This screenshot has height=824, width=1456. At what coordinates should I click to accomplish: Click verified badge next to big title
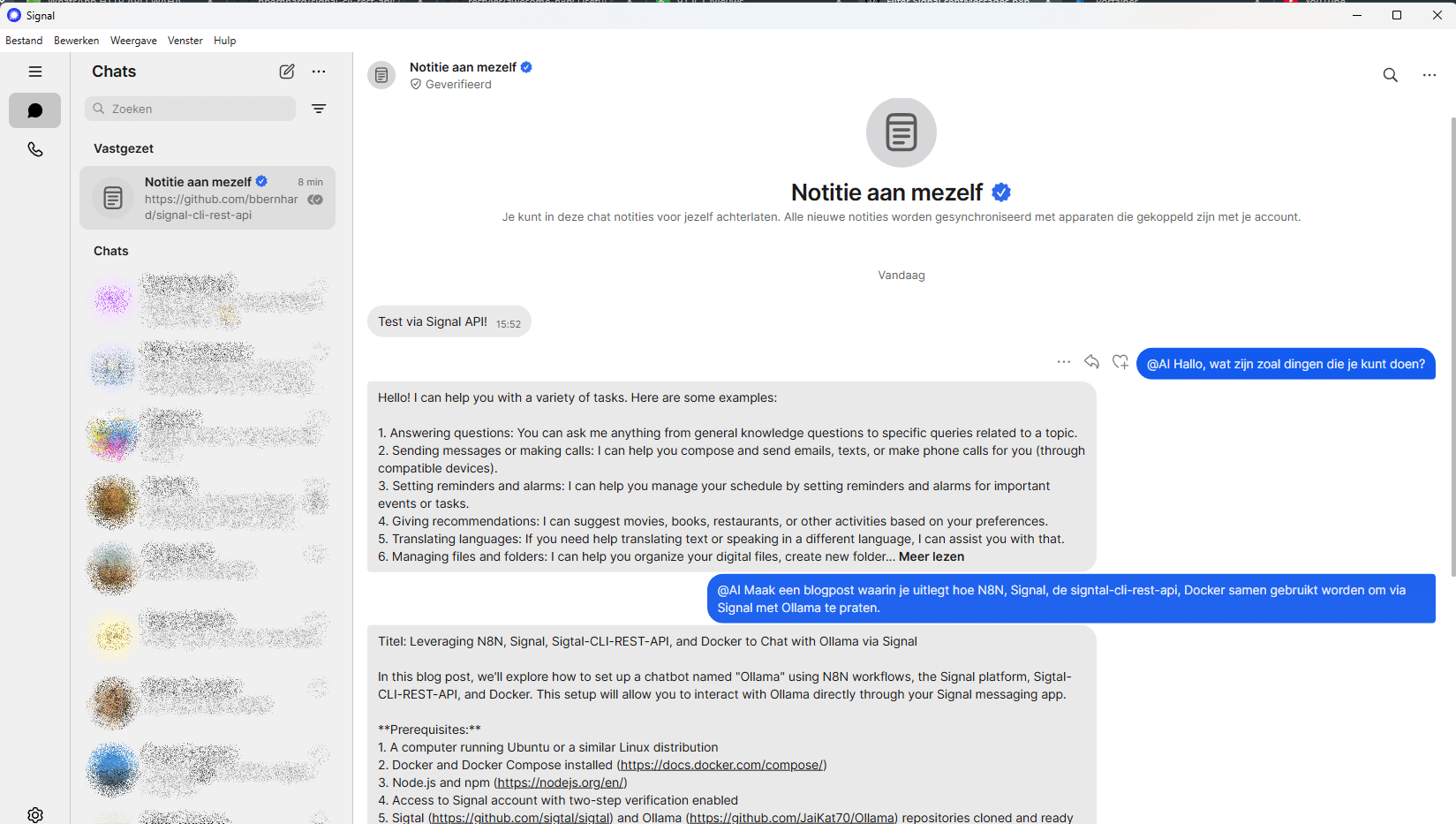(1001, 192)
